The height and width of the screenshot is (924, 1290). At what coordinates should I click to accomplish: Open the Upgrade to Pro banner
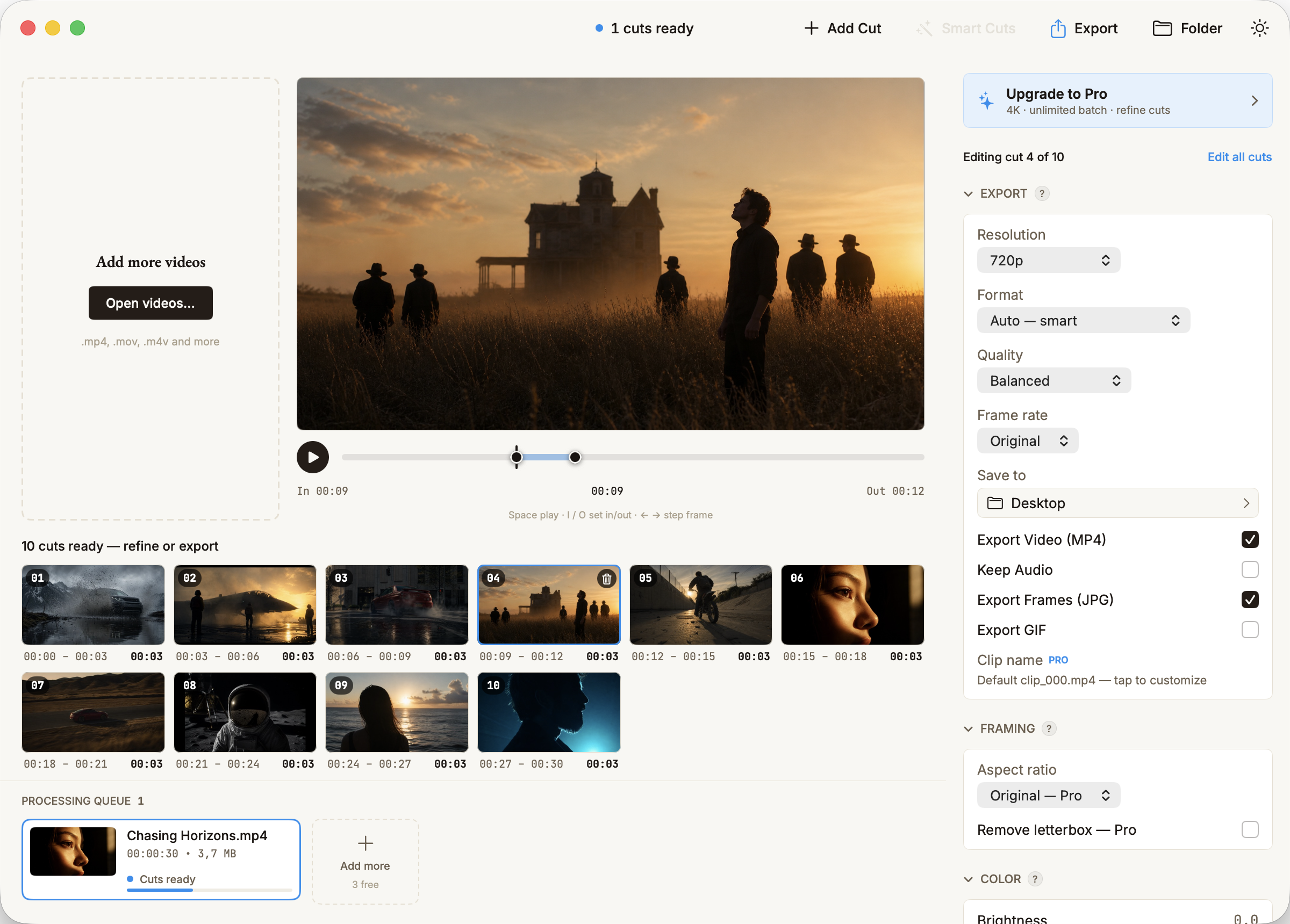point(1117,100)
